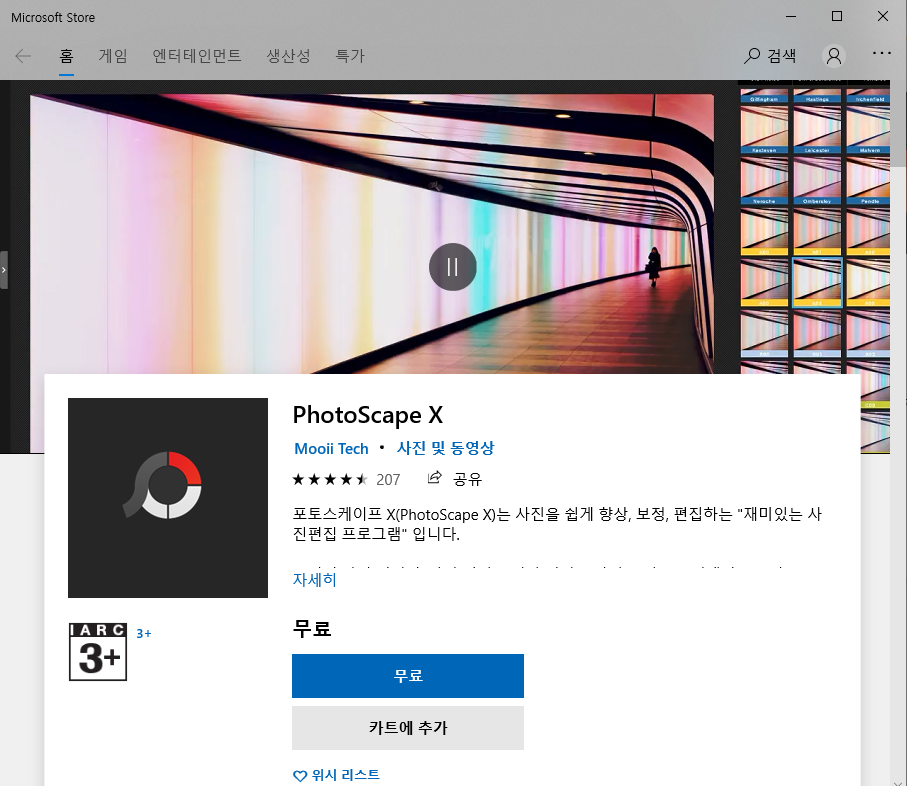Screen dimensions: 907x786
Task: Open the blue 3+ rating link
Action: (x=144, y=633)
